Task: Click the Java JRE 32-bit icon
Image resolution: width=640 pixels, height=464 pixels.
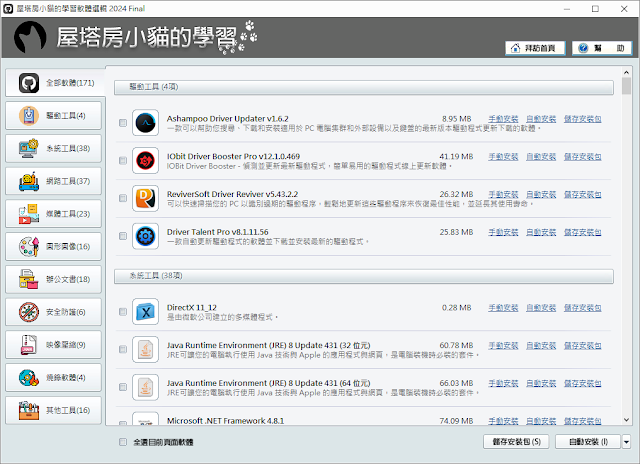Action: pyautogui.click(x=145, y=349)
